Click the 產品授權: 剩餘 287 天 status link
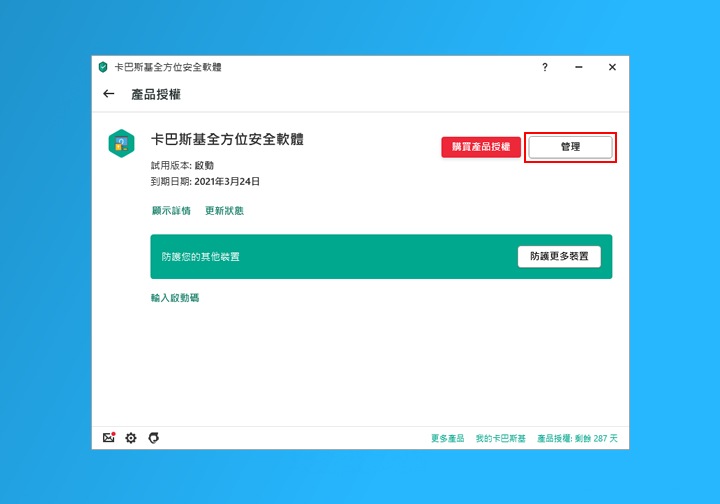720x504 pixels. coord(578,439)
